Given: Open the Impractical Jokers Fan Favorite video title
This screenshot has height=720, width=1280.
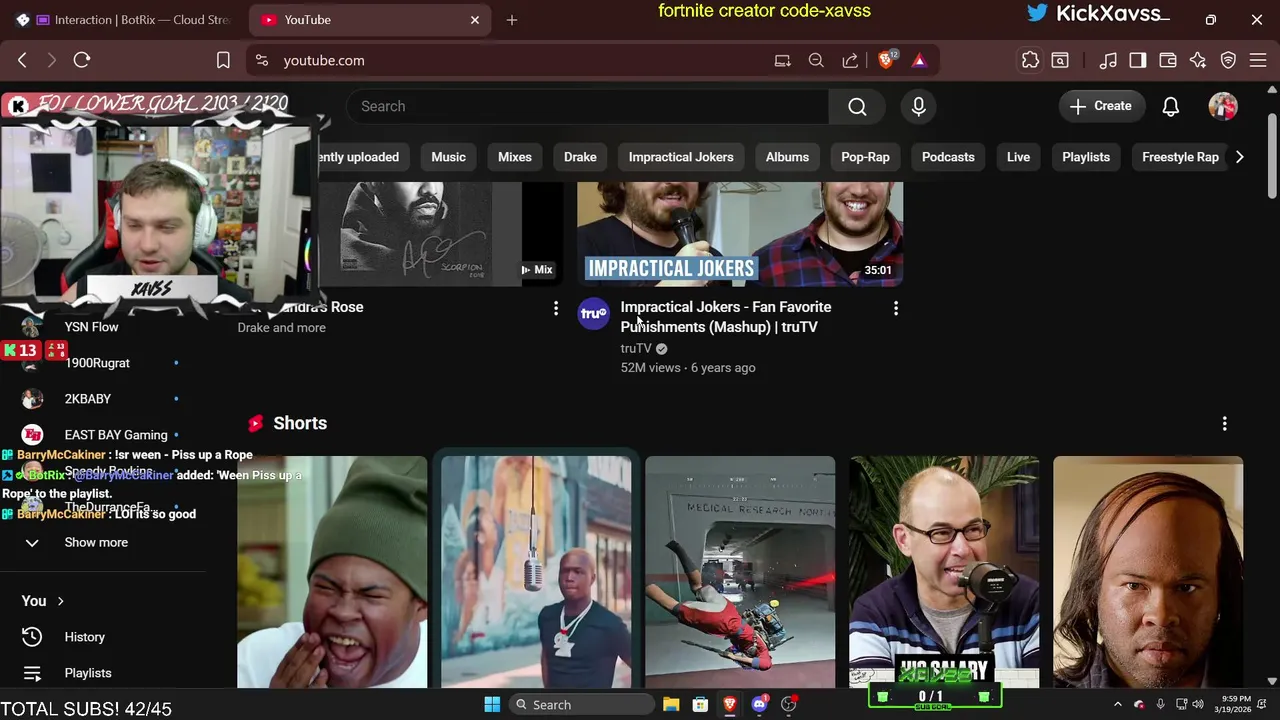Looking at the screenshot, I should coord(725,317).
